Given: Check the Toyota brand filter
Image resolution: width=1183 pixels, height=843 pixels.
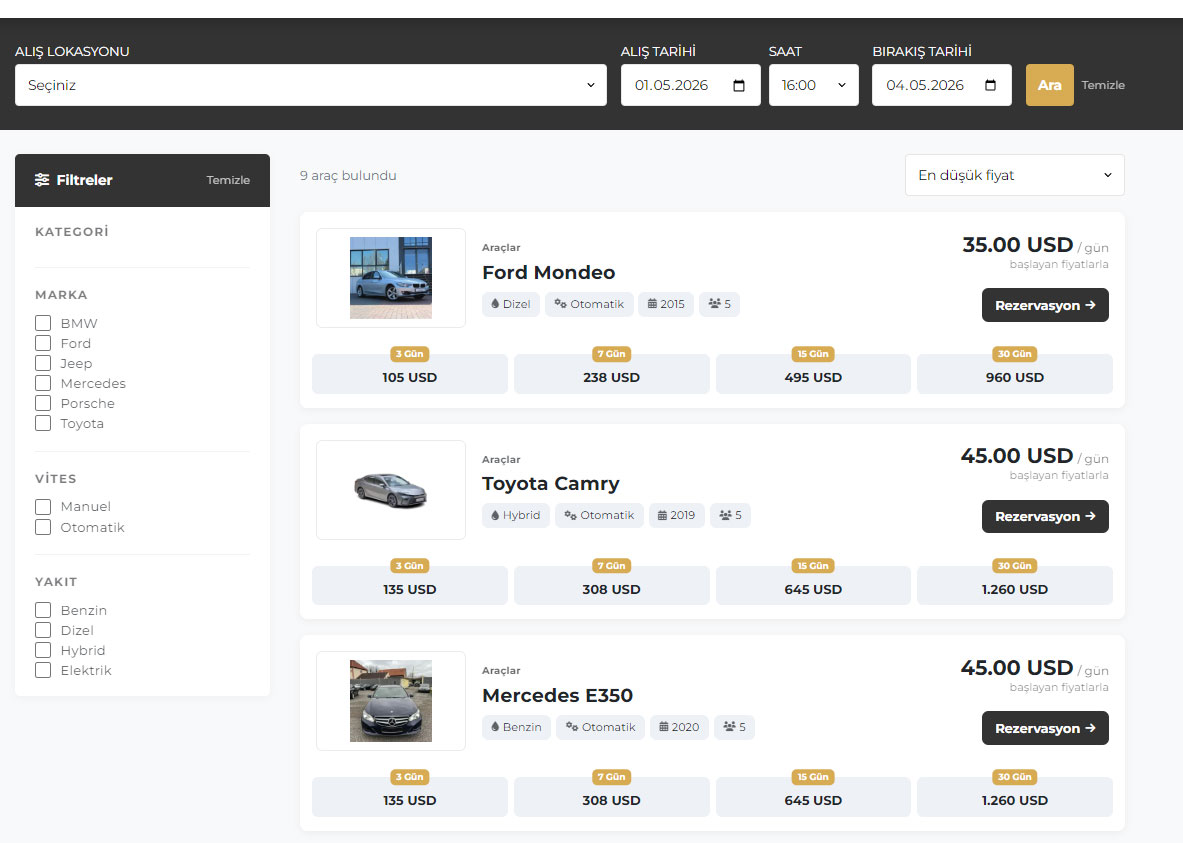Looking at the screenshot, I should (43, 423).
